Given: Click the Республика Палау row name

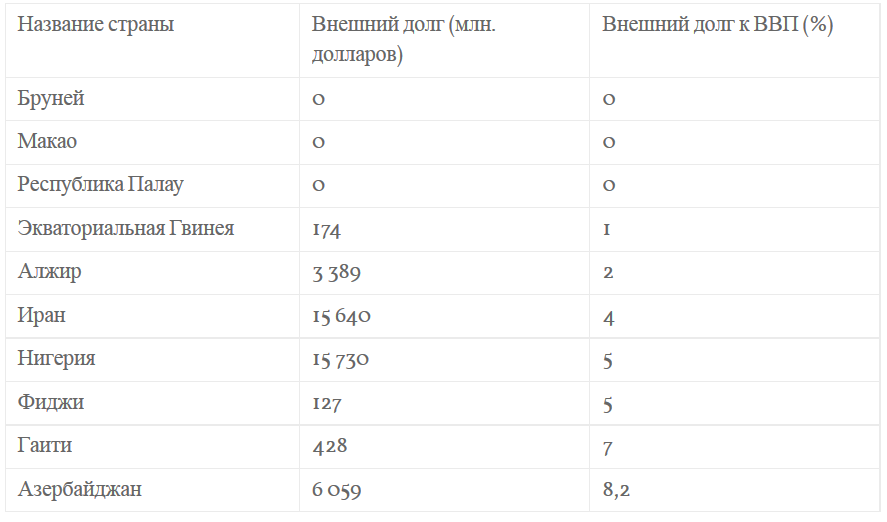Looking at the screenshot, I should (101, 184).
